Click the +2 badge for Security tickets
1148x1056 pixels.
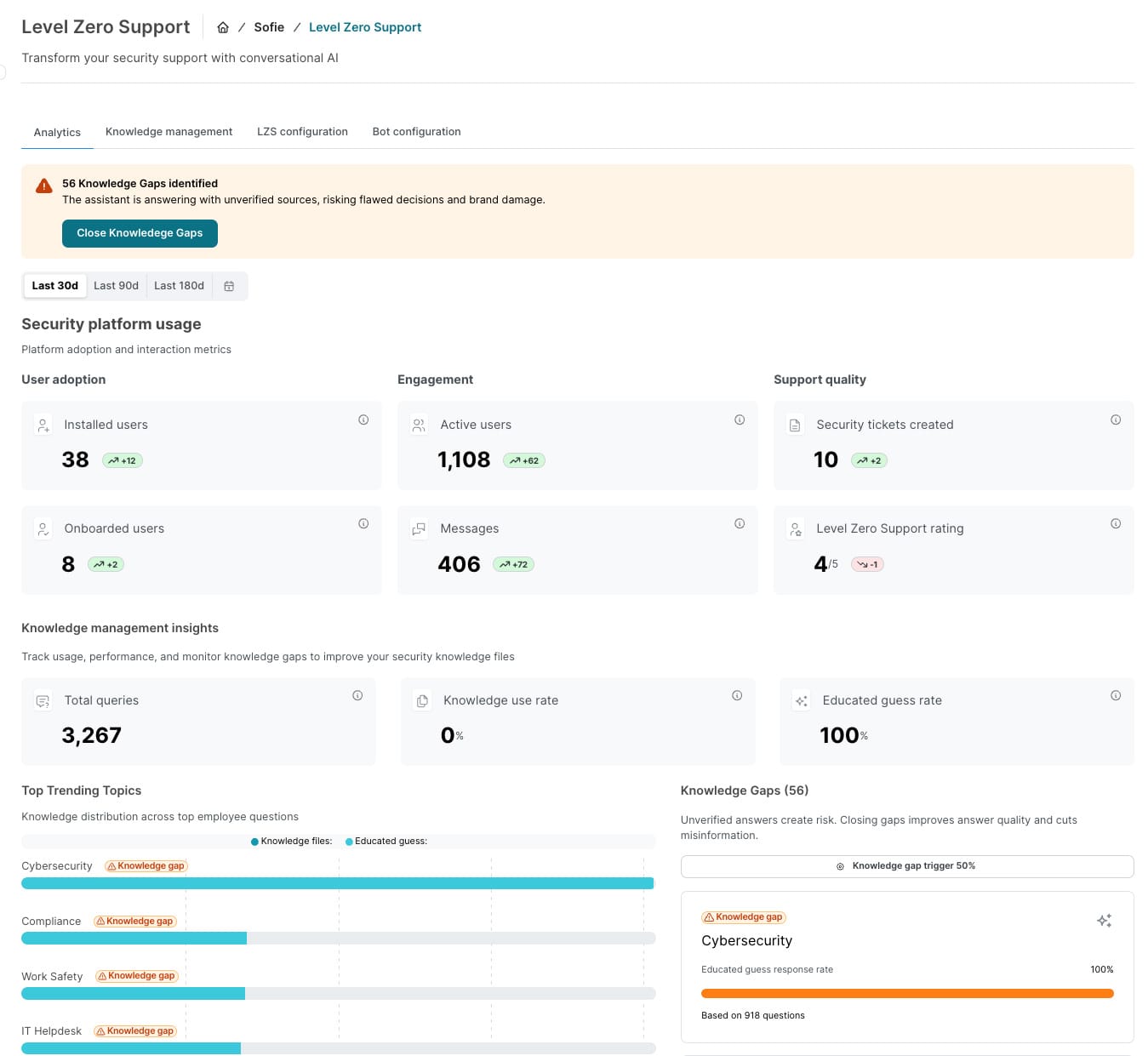point(869,460)
